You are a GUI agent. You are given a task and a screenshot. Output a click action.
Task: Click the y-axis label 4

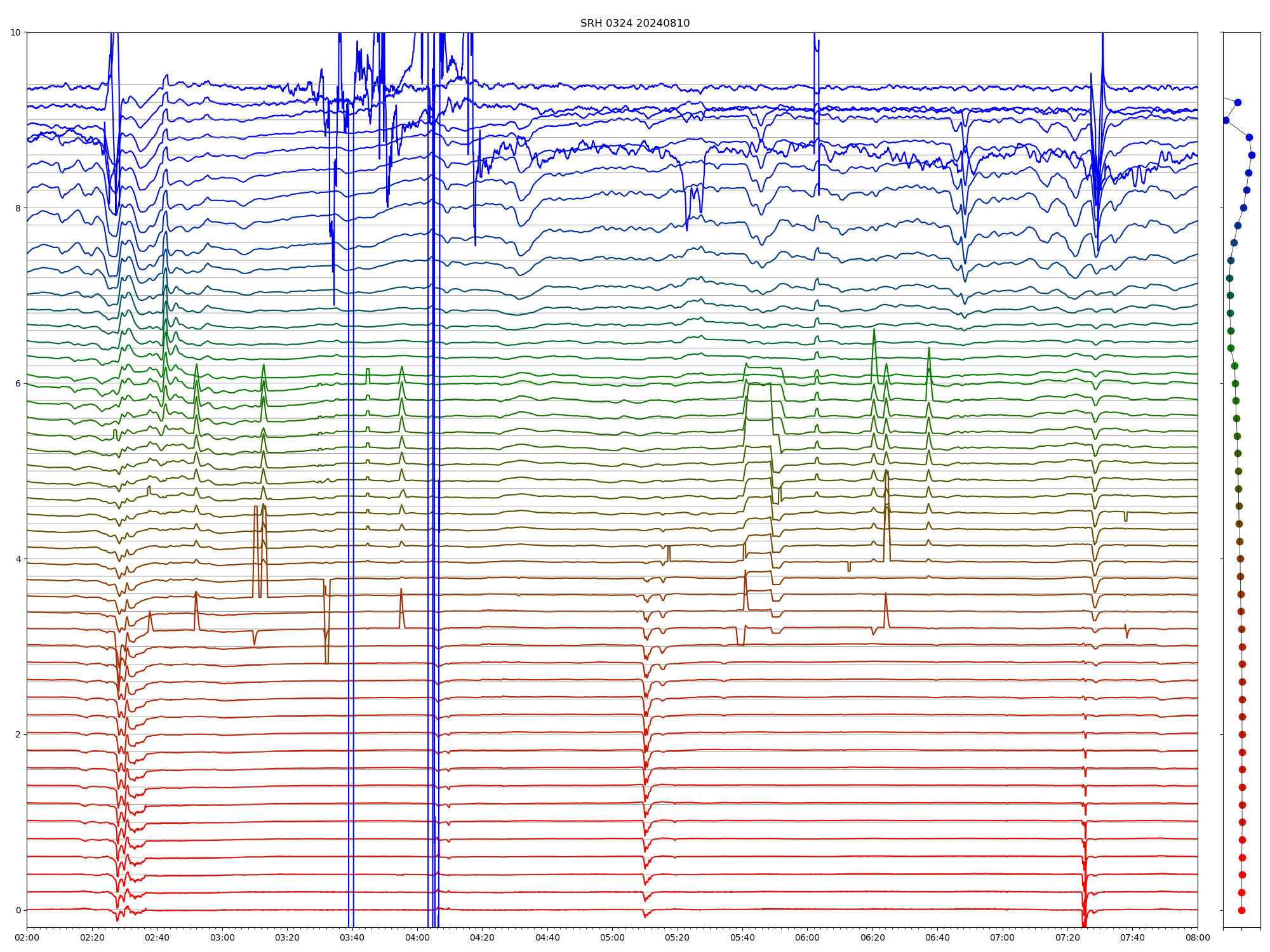click(x=18, y=559)
